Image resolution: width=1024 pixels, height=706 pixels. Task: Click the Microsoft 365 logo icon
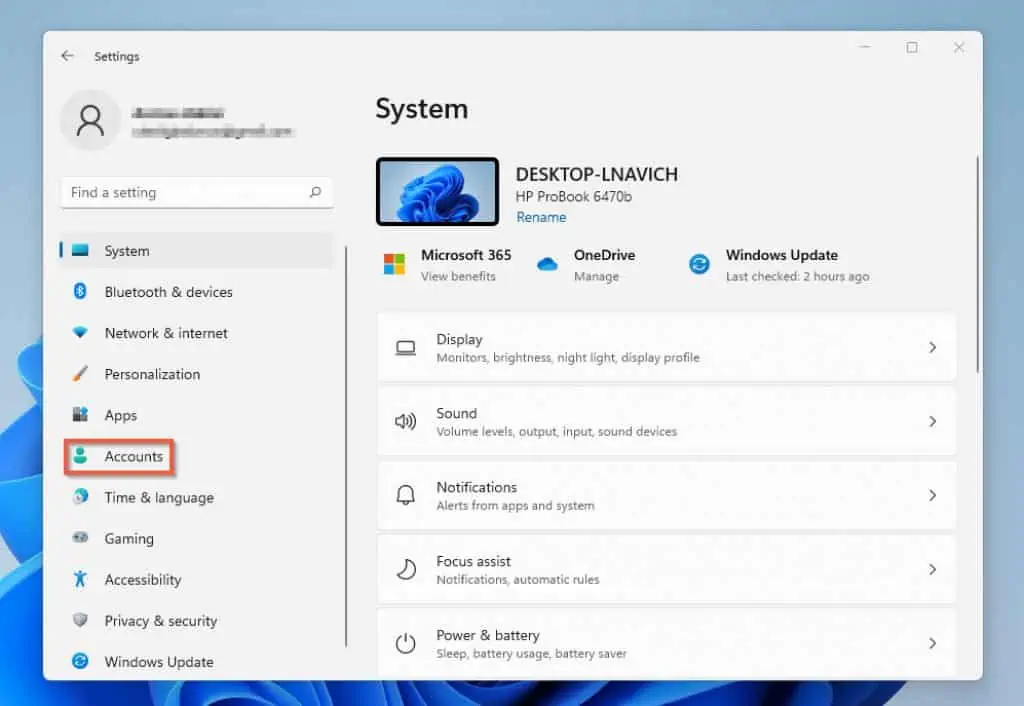(x=395, y=264)
